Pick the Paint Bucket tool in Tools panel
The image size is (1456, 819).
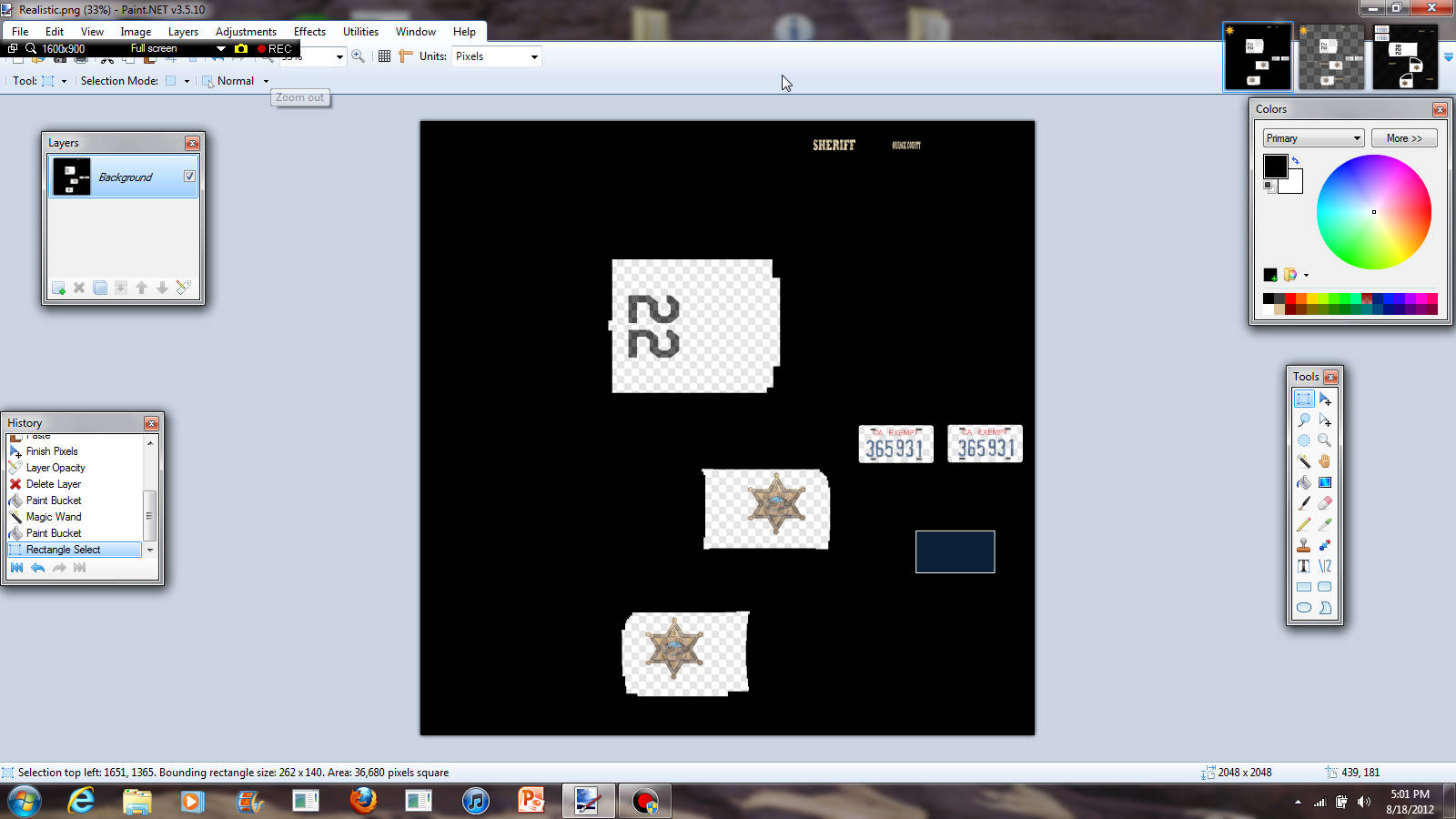point(1304,482)
